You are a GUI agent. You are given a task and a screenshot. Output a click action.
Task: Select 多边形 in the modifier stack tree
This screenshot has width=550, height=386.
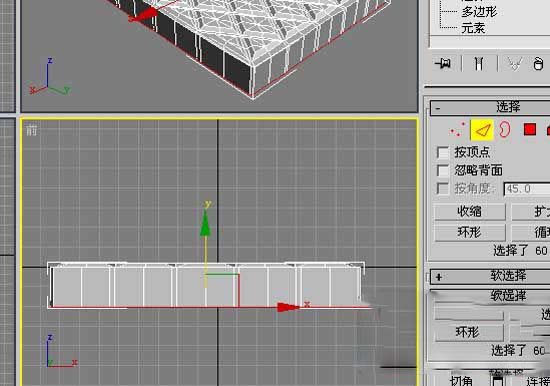[479, 12]
